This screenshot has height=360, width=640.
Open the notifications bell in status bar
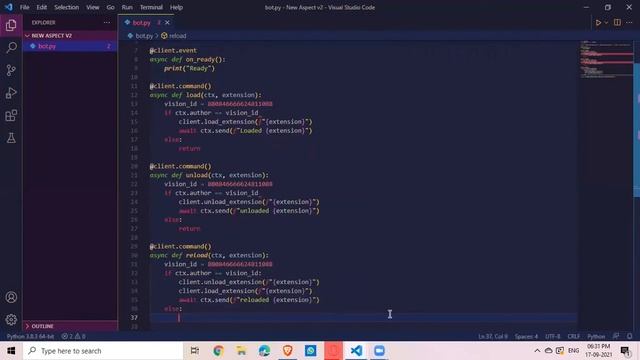point(629,336)
